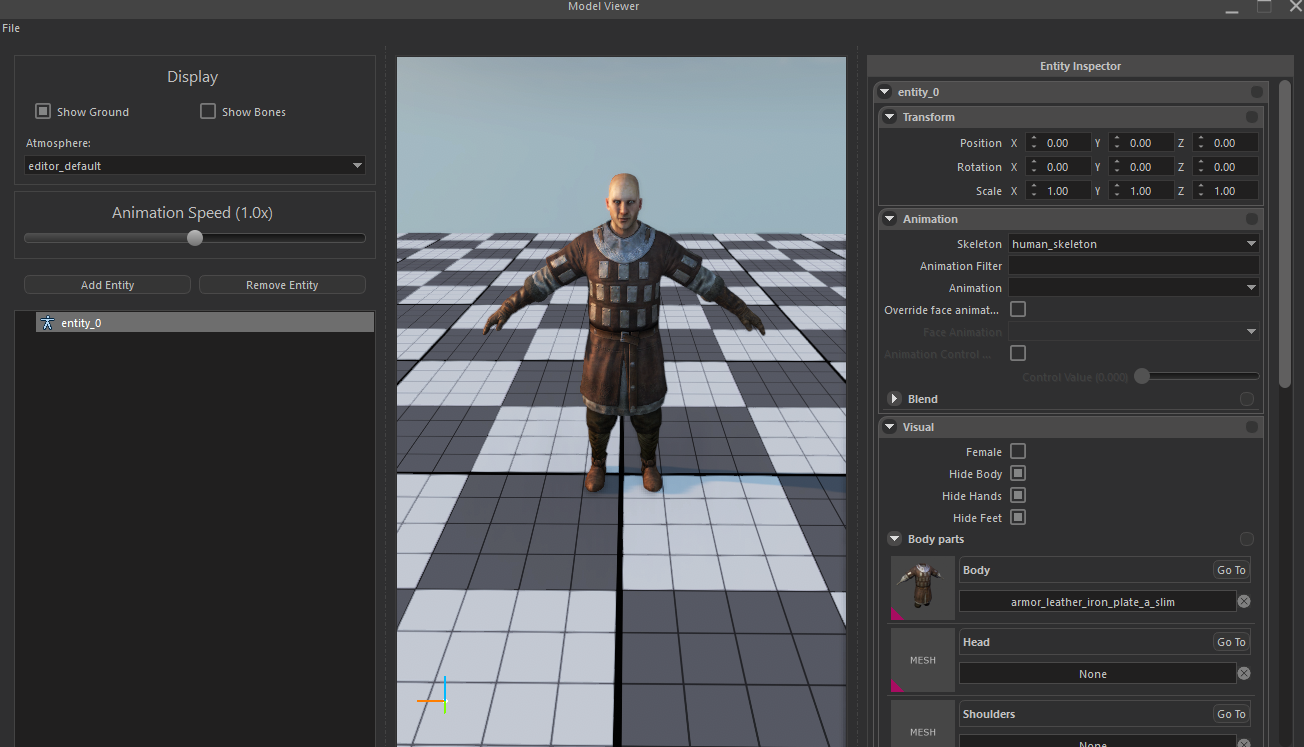Click the Add Entity button

[x=107, y=285]
